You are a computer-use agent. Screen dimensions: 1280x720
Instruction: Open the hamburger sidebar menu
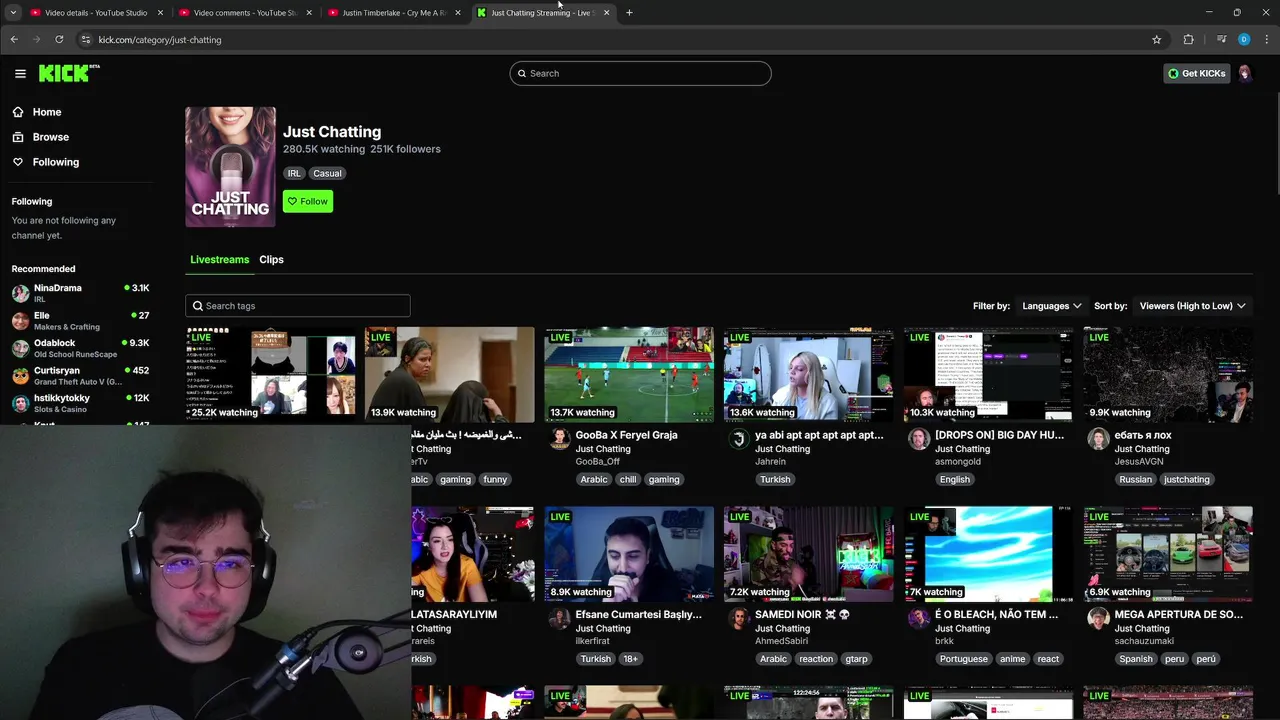(20, 73)
